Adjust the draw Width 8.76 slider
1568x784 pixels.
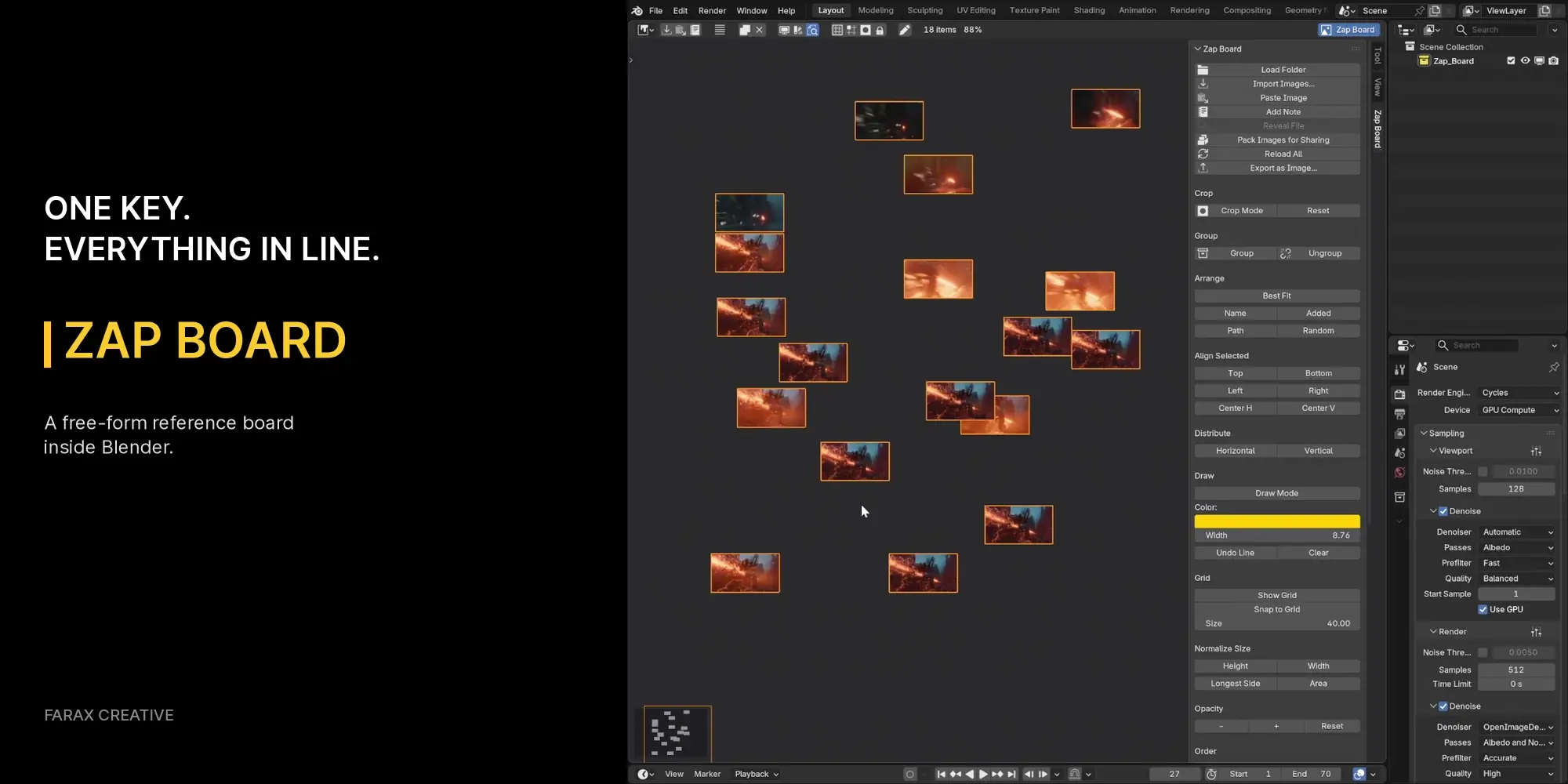tap(1277, 535)
